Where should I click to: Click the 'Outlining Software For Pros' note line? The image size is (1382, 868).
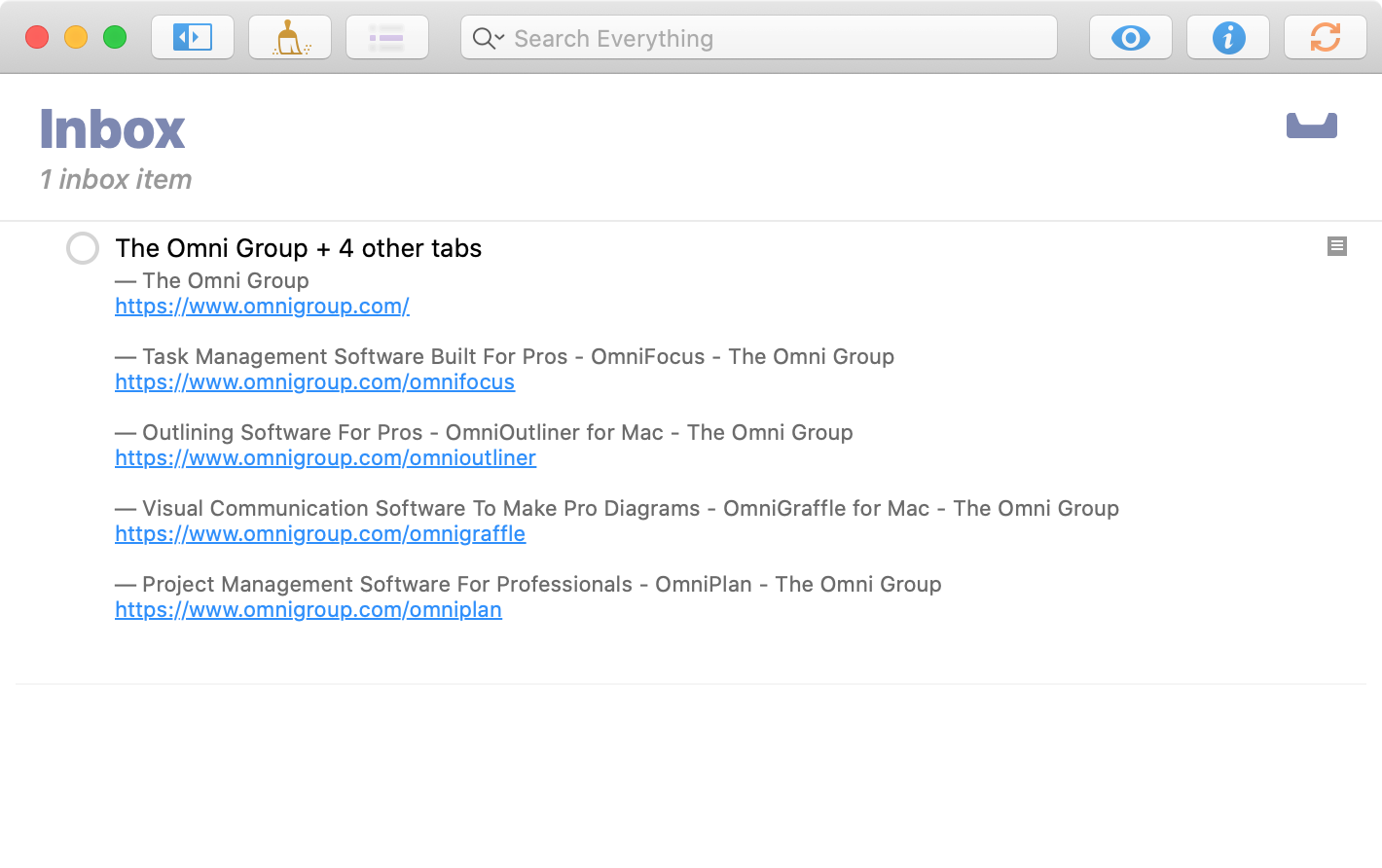[x=484, y=432]
